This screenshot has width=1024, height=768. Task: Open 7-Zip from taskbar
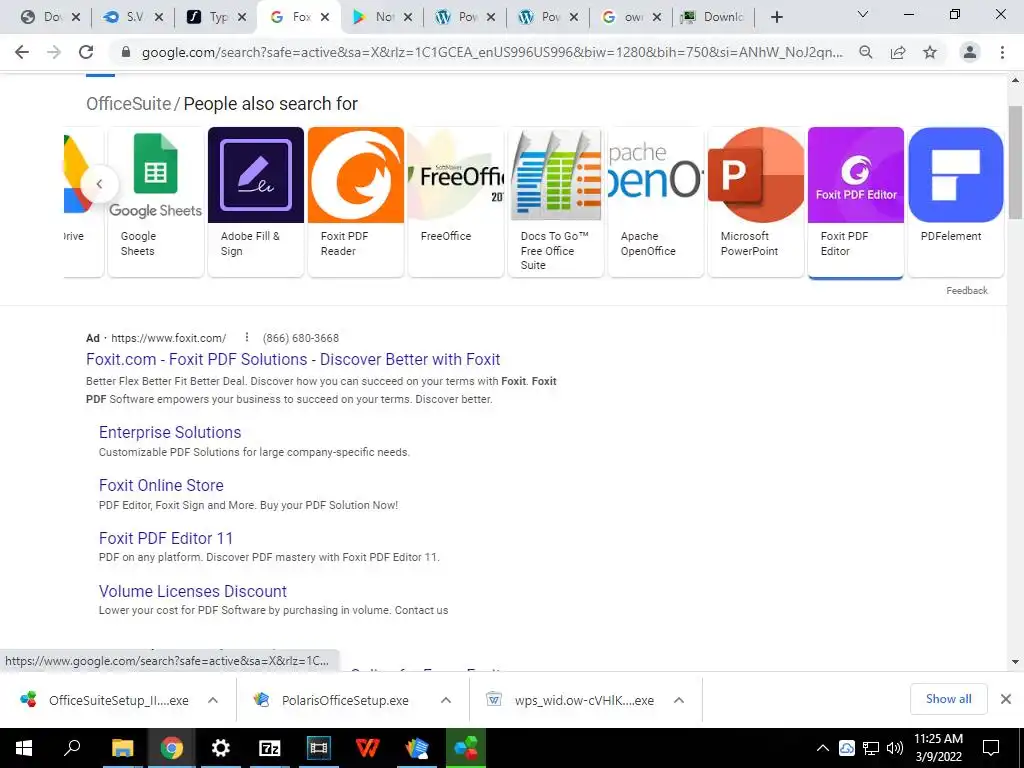pyautogui.click(x=270, y=748)
